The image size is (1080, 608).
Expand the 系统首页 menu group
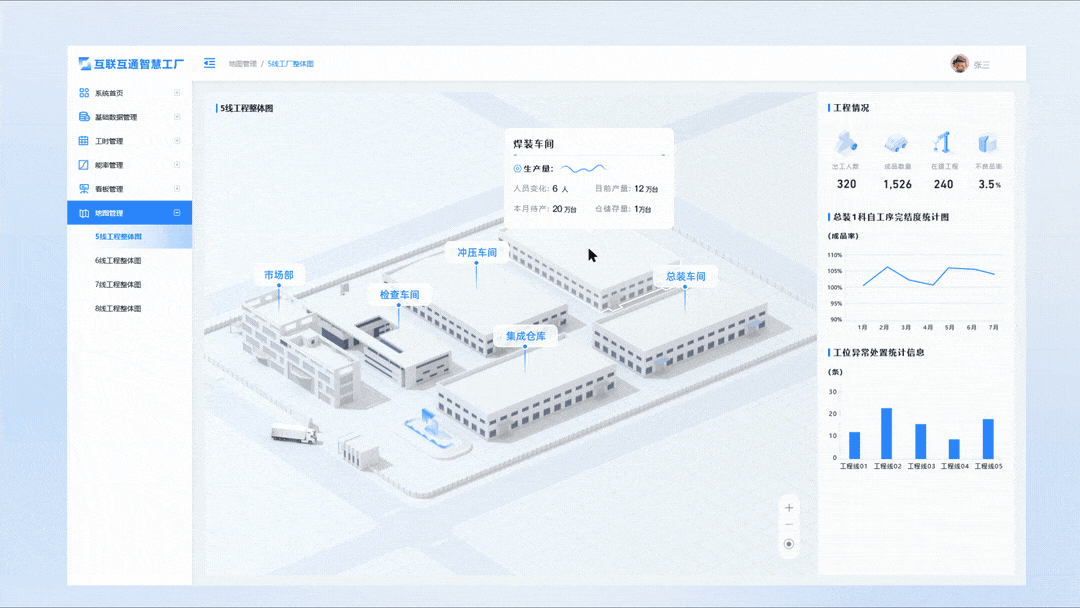(177, 92)
